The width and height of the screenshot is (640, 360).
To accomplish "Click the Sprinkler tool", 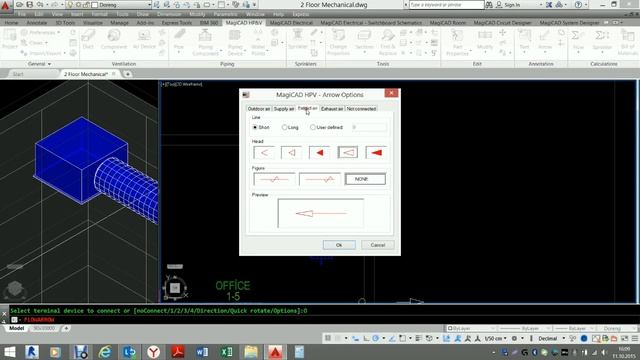I will click(x=298, y=40).
